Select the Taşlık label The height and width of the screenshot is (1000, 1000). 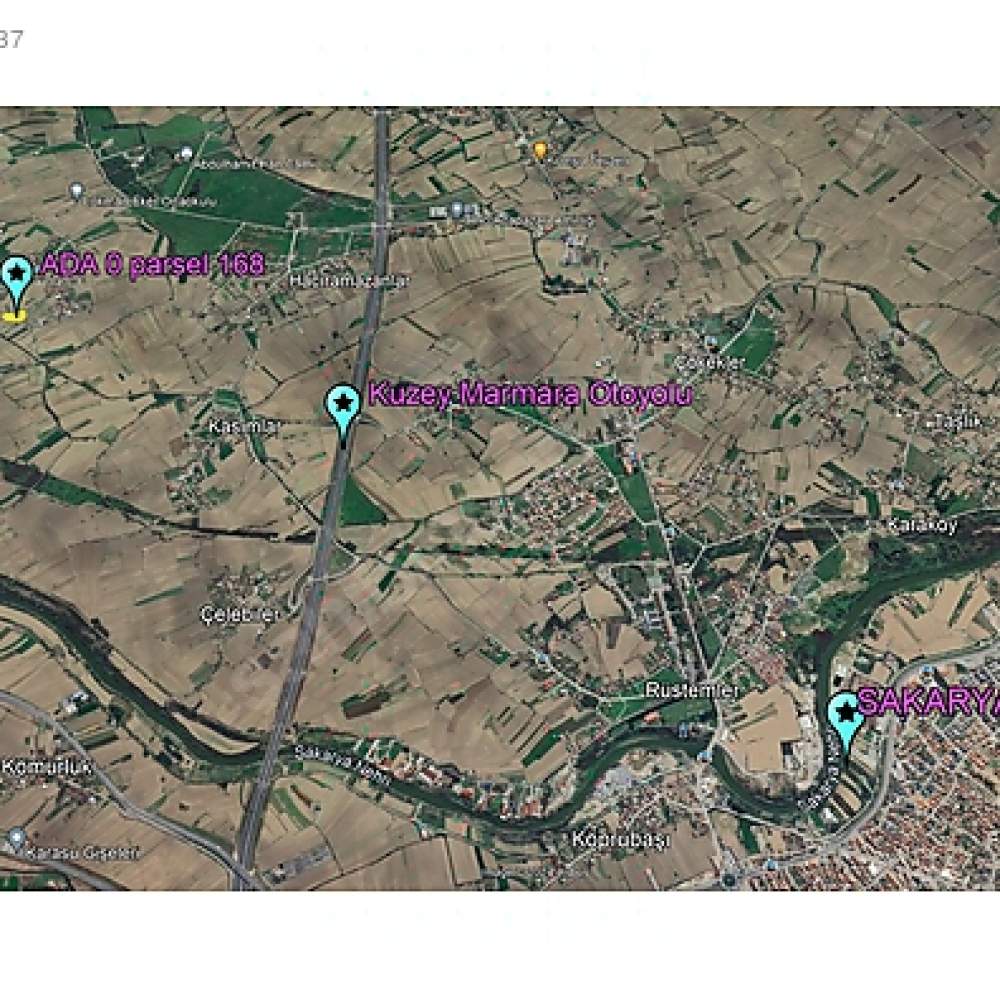coord(957,422)
